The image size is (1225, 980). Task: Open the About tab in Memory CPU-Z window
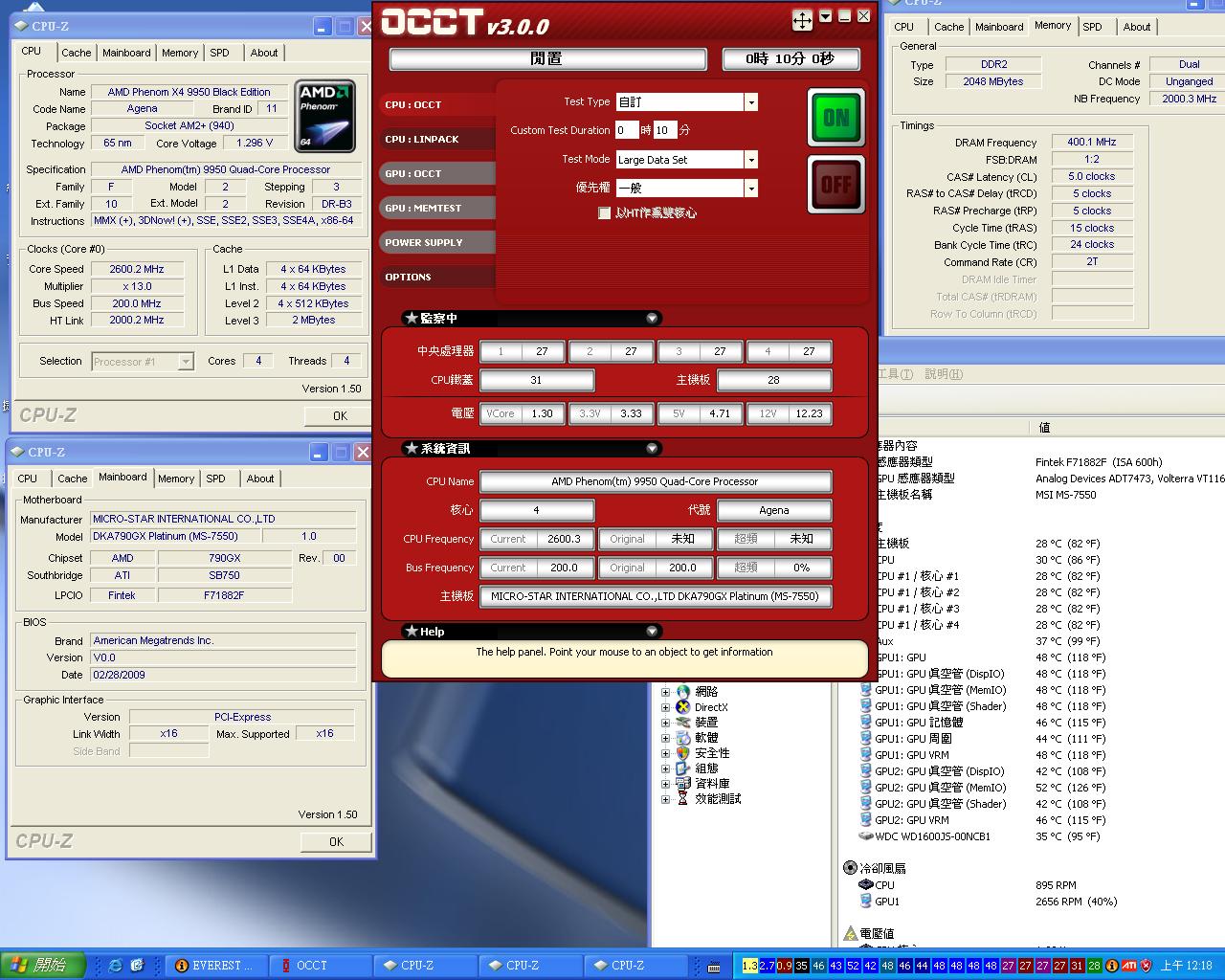1137,27
